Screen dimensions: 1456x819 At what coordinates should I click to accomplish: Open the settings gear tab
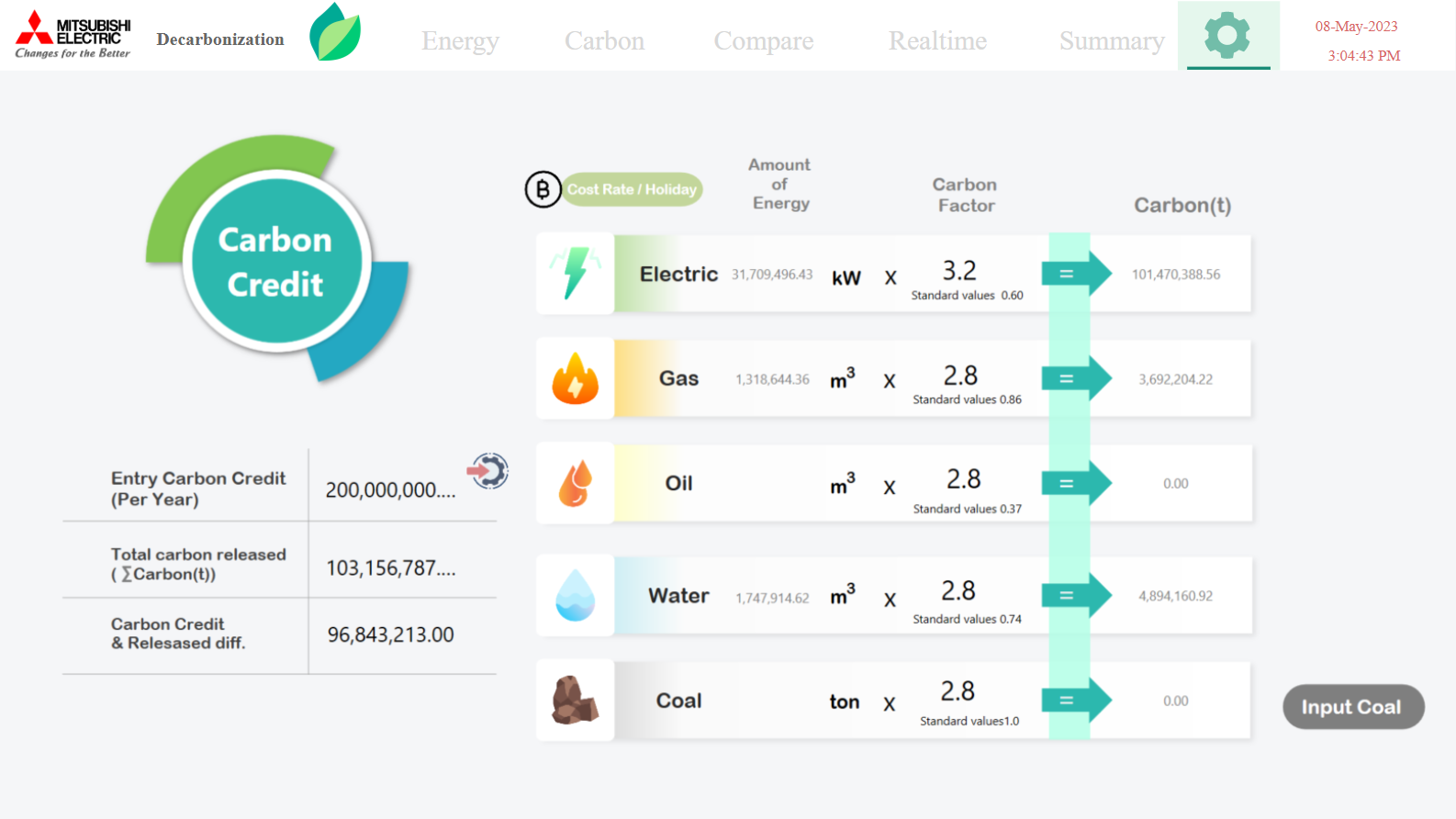pyautogui.click(x=1227, y=36)
